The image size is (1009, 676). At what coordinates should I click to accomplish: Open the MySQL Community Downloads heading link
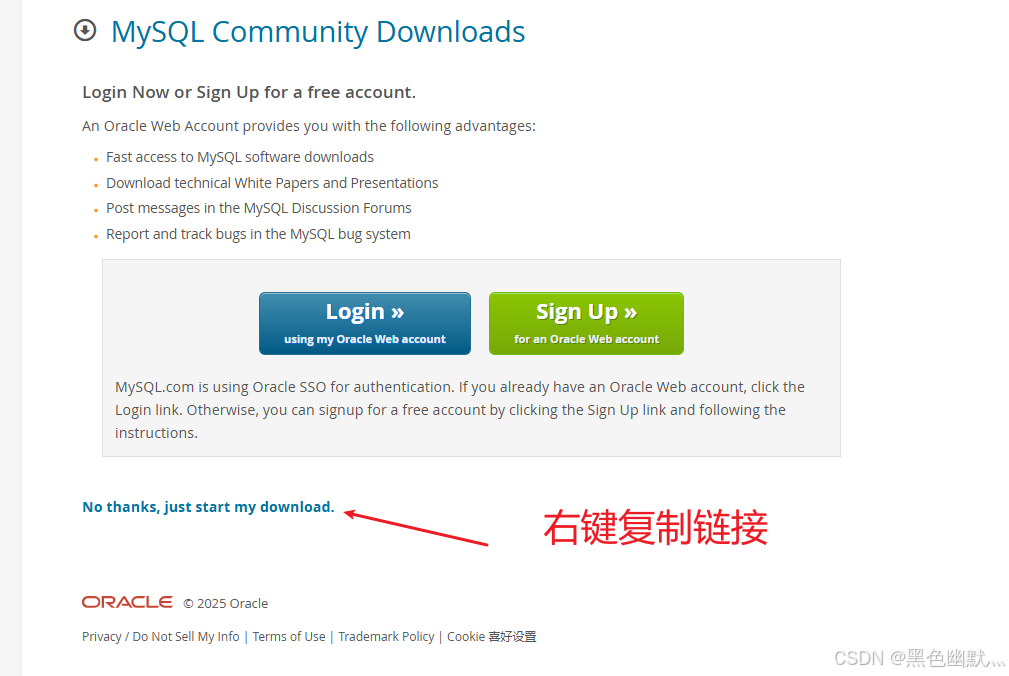tap(318, 32)
